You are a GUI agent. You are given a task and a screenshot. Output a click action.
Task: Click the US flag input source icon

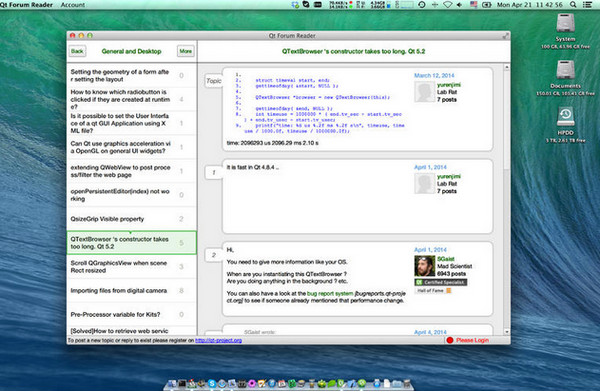(473, 5)
